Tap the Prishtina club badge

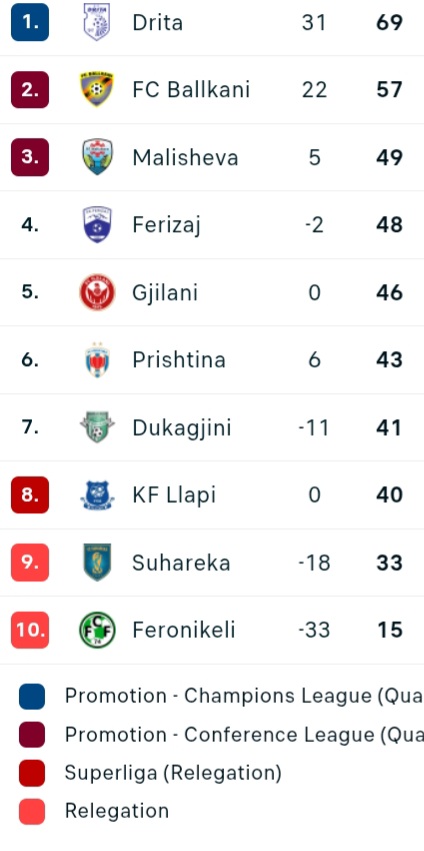click(x=97, y=359)
